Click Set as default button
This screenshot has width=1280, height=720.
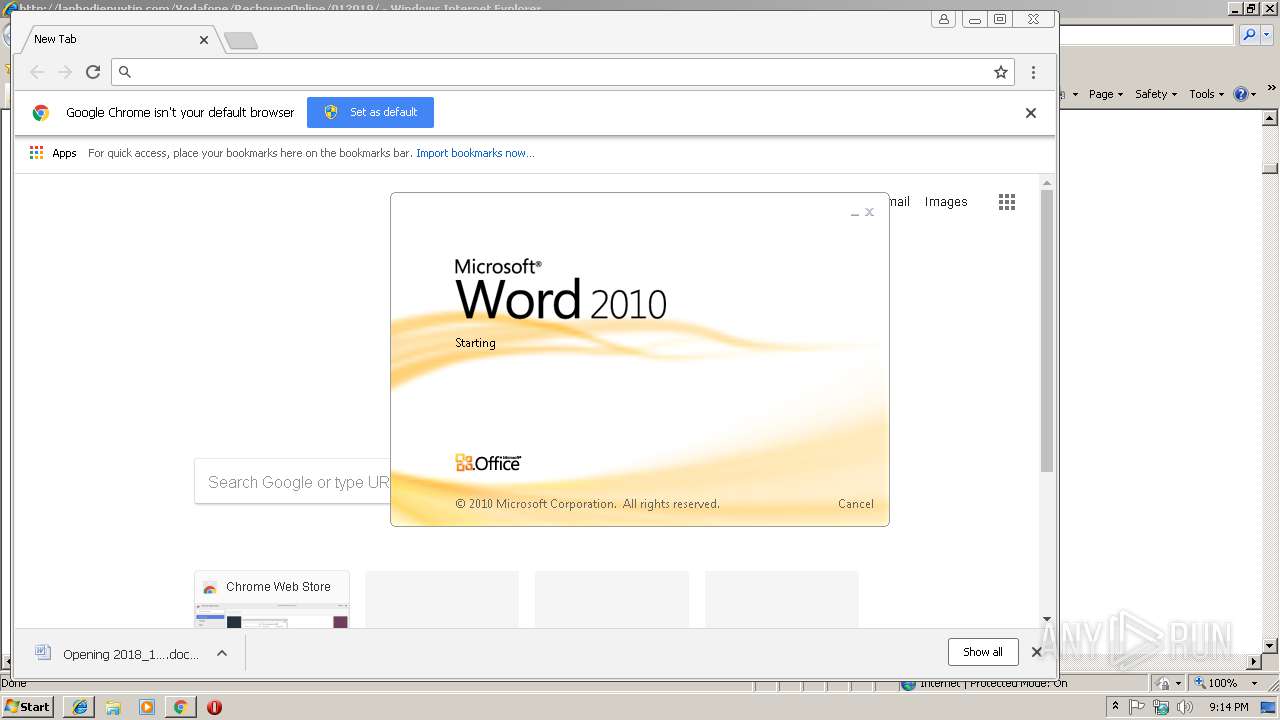(x=370, y=112)
